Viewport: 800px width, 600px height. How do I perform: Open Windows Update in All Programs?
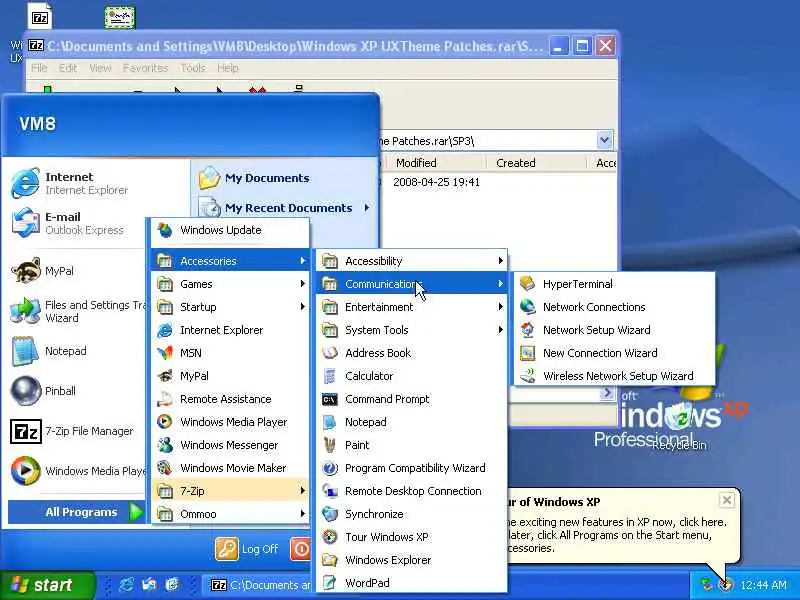231,230
